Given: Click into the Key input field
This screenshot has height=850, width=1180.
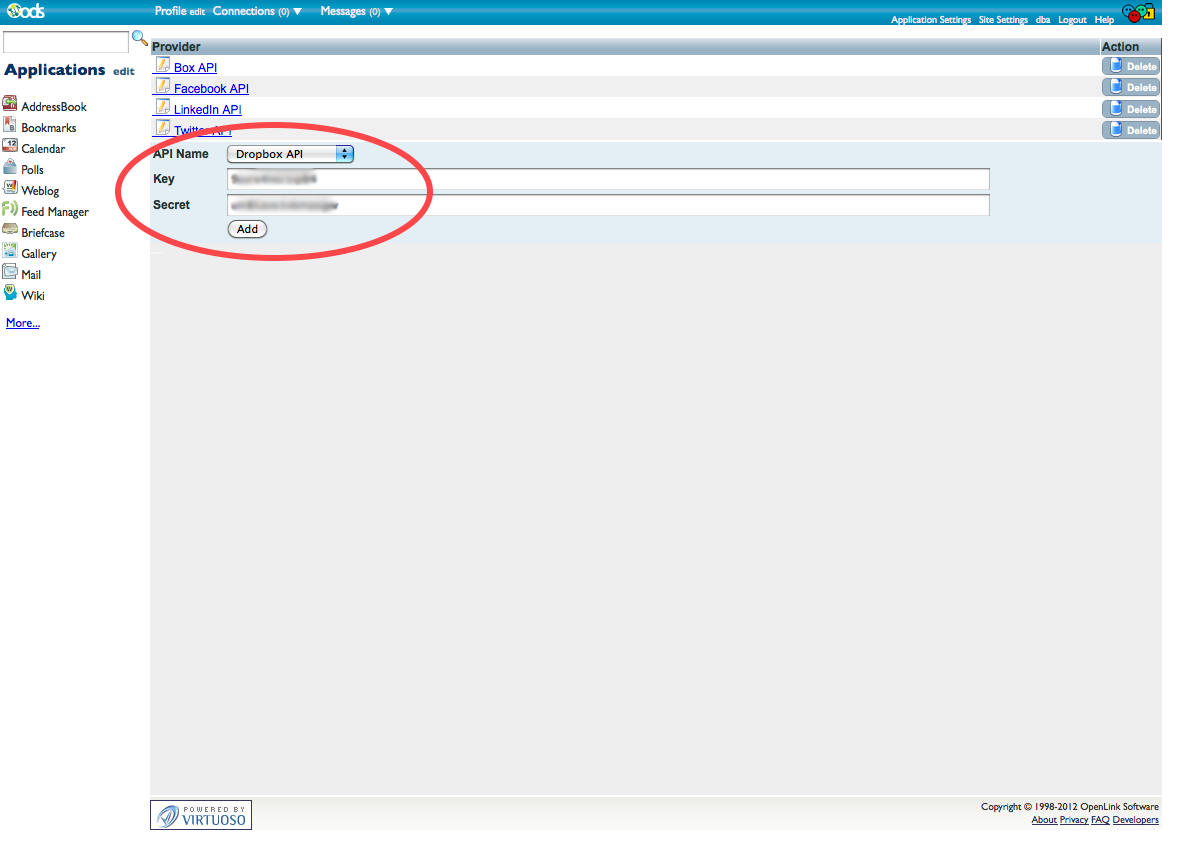Looking at the screenshot, I should coord(608,179).
